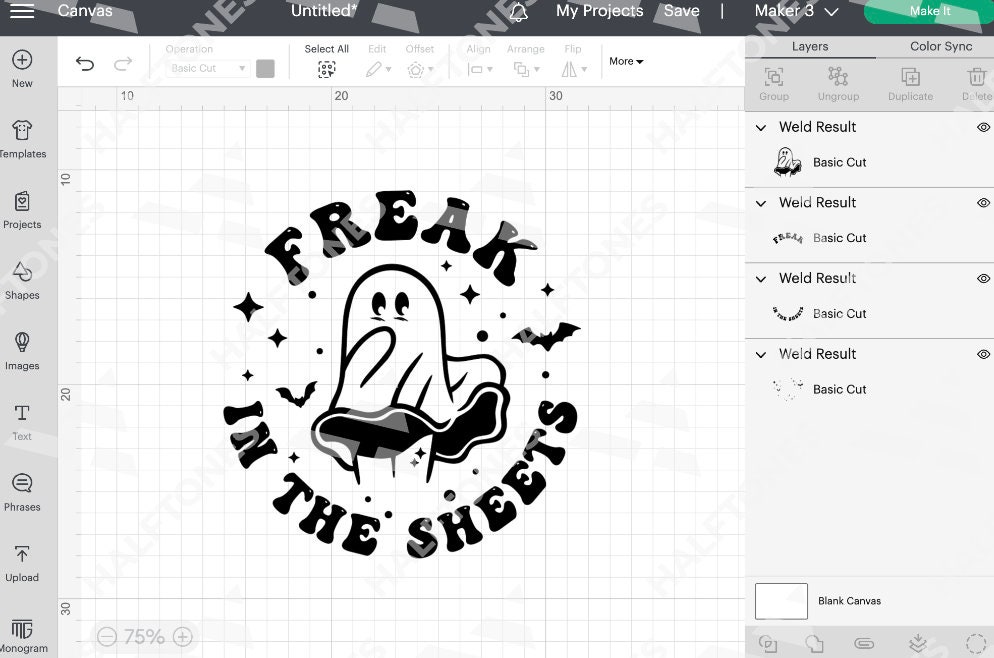Open the Monogram tool
This screenshot has height=658, width=994.
(22, 630)
